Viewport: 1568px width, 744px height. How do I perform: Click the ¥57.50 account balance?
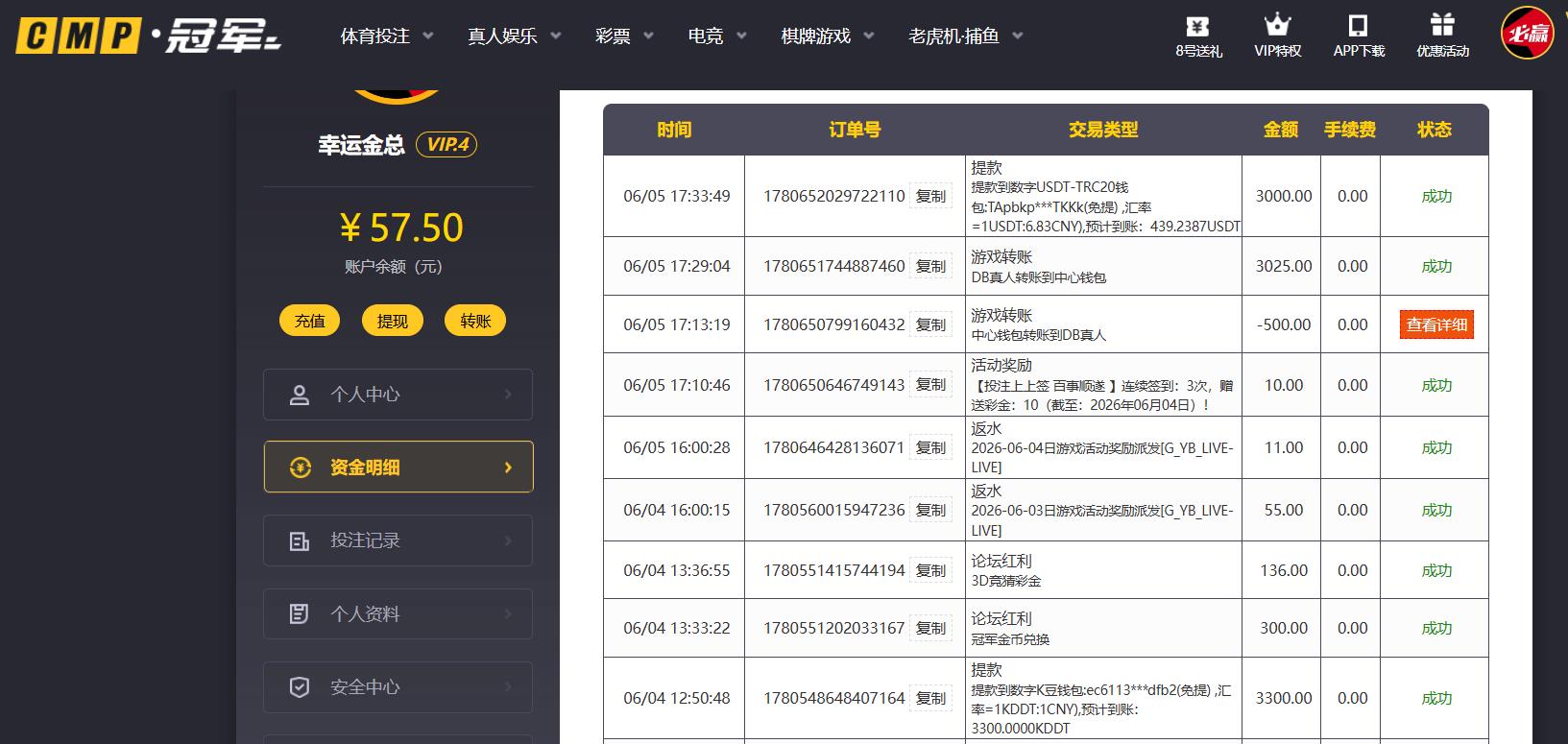pos(401,228)
